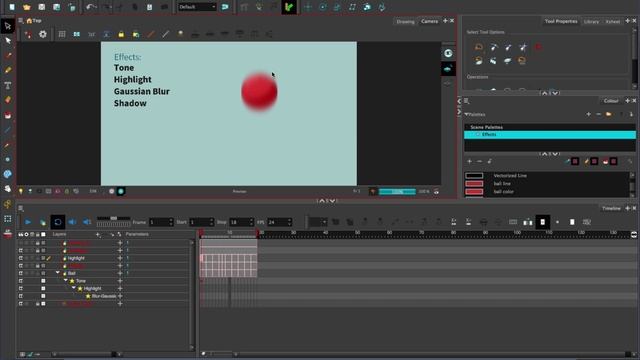Select the Colour tab
This screenshot has height=360, width=640.
click(611, 101)
